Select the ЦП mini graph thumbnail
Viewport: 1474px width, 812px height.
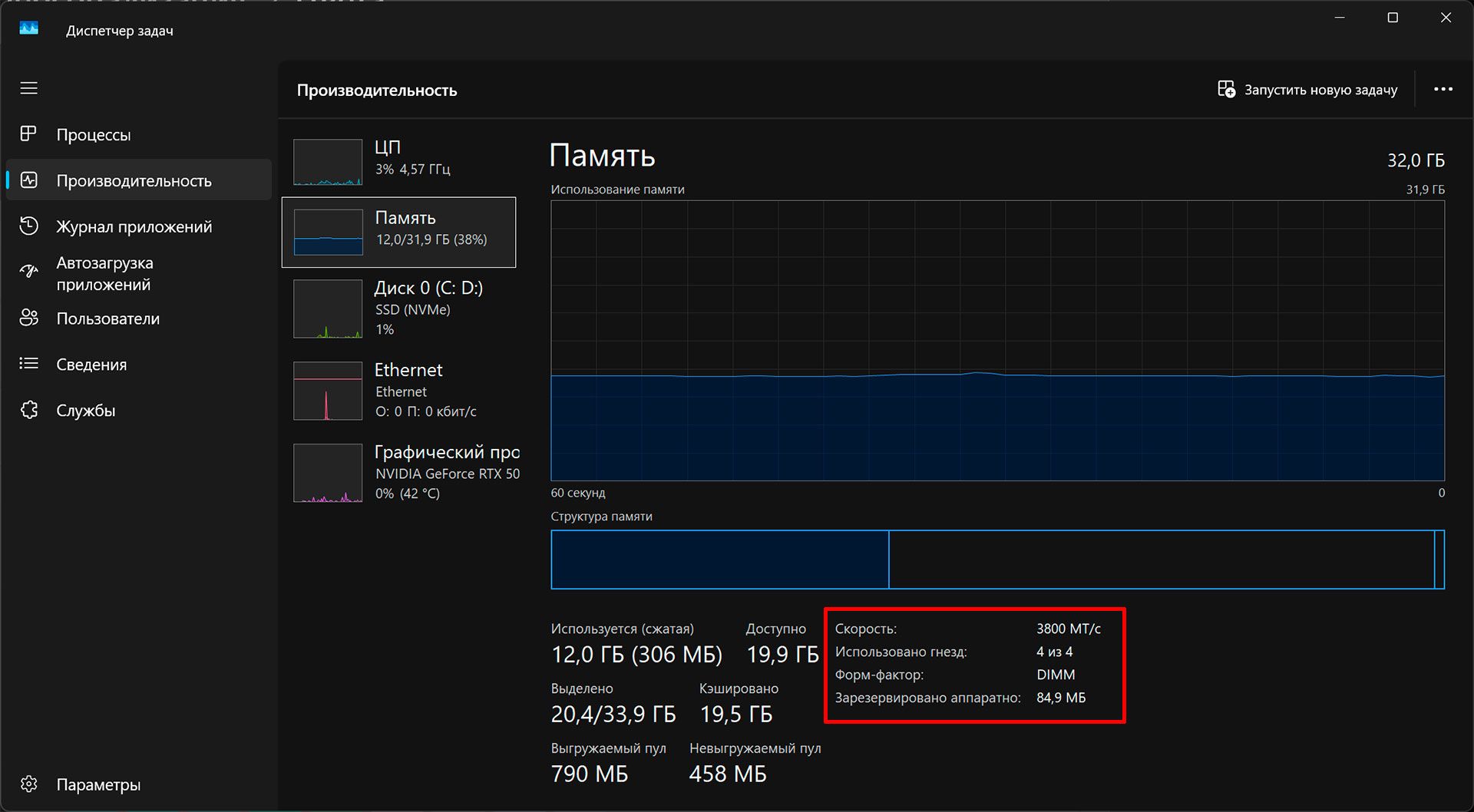pos(328,162)
